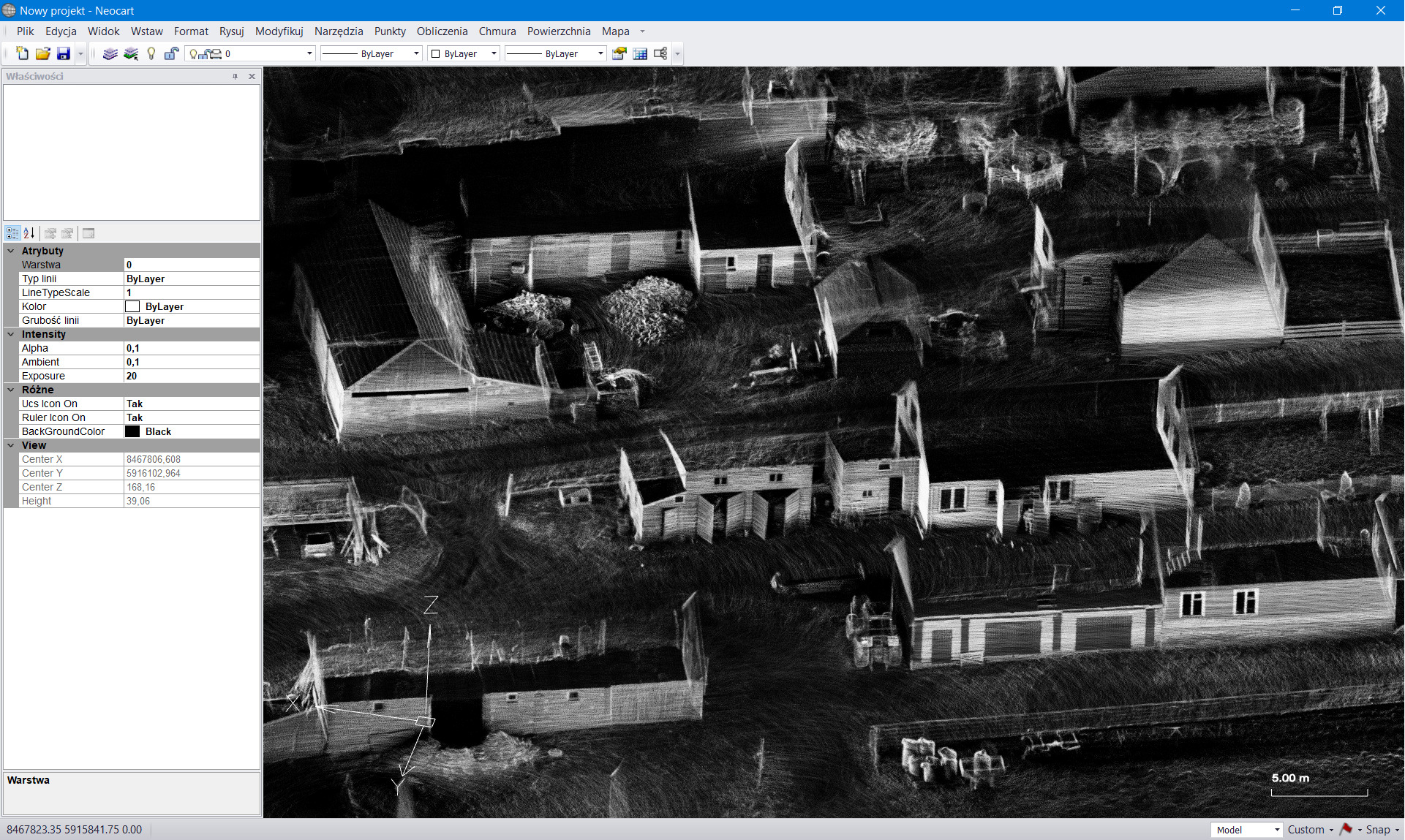Open the Rysuj menu
The height and width of the screenshot is (840, 1405).
(231, 31)
